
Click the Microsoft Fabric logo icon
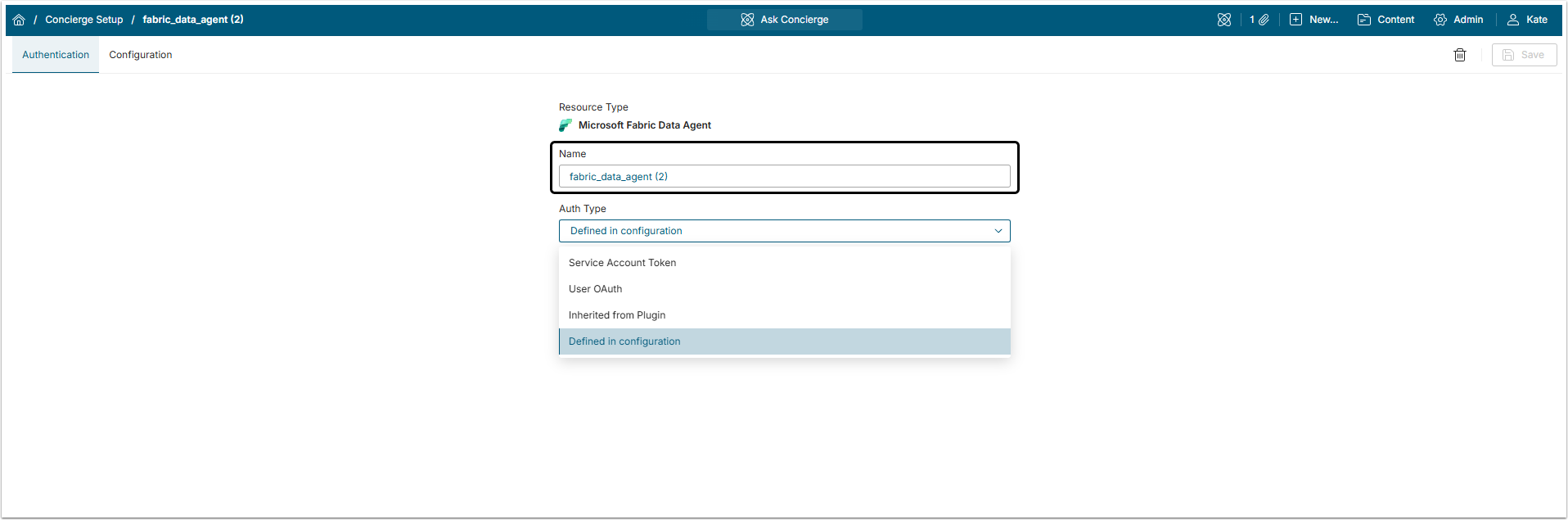(x=565, y=125)
